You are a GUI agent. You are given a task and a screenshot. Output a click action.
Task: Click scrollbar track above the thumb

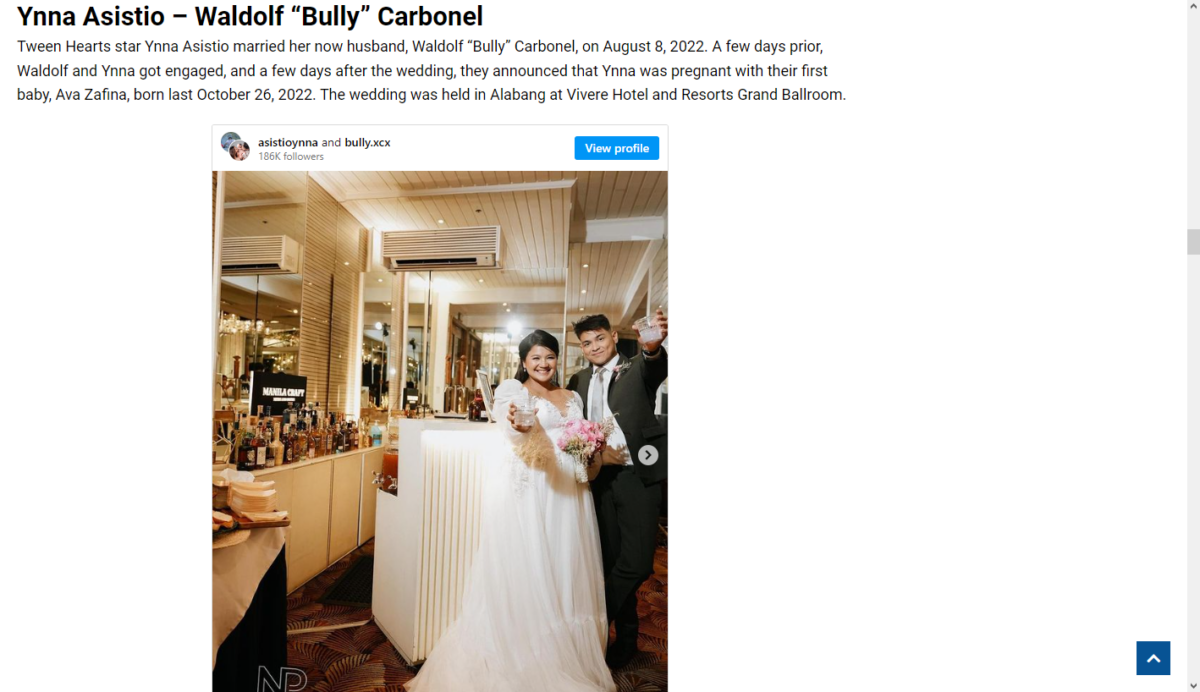(1192, 120)
